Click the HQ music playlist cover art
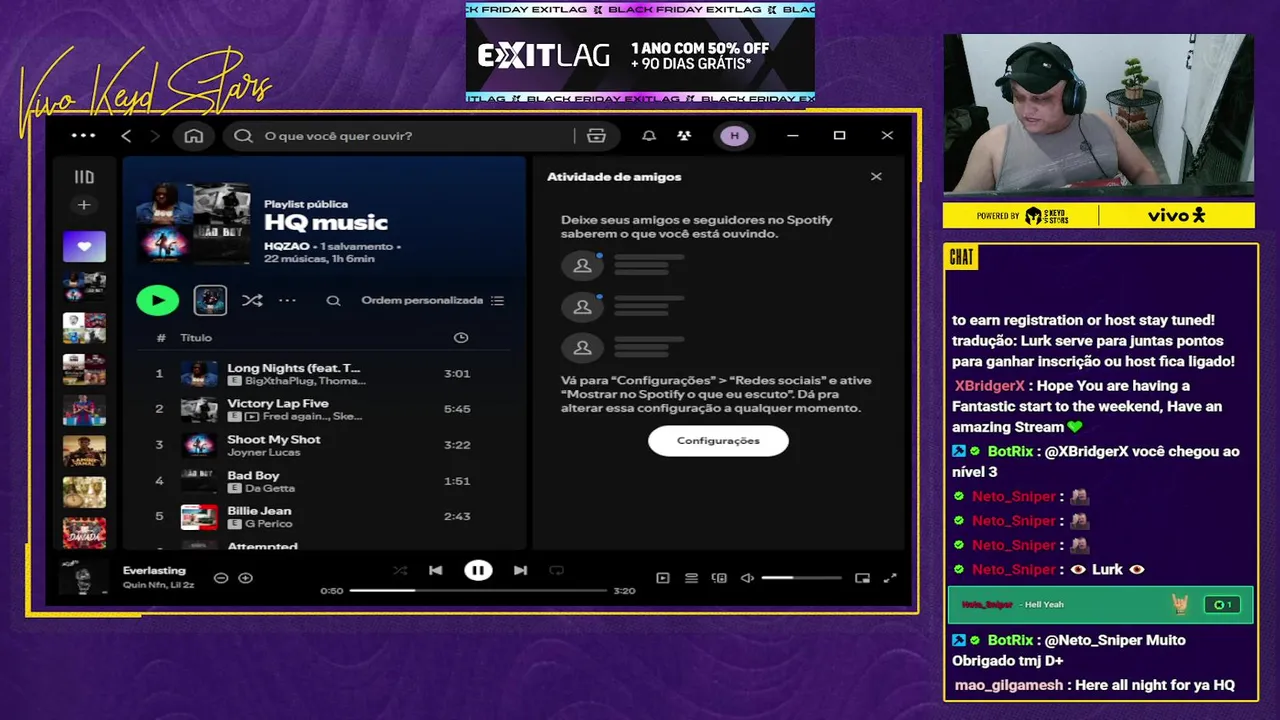 [194, 224]
